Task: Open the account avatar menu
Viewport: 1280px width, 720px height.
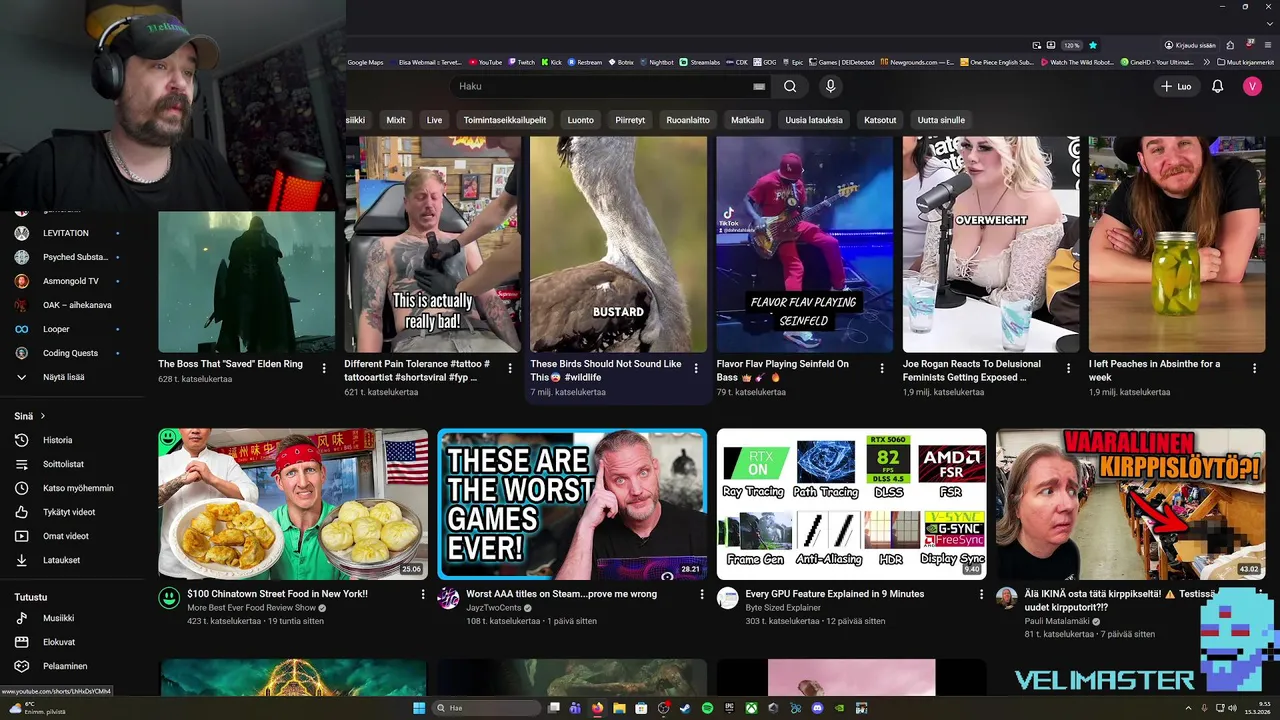Action: (1252, 87)
